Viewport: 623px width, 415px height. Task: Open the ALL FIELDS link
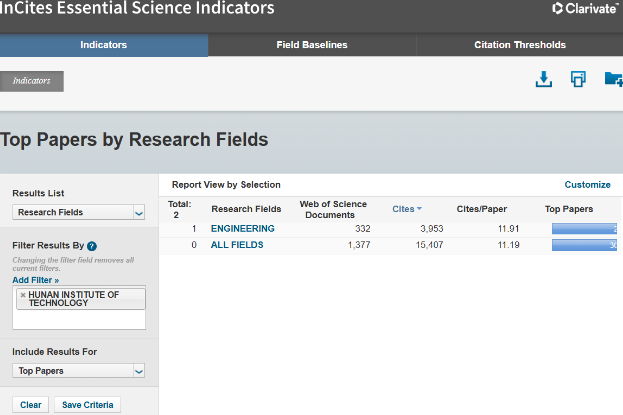coord(237,245)
